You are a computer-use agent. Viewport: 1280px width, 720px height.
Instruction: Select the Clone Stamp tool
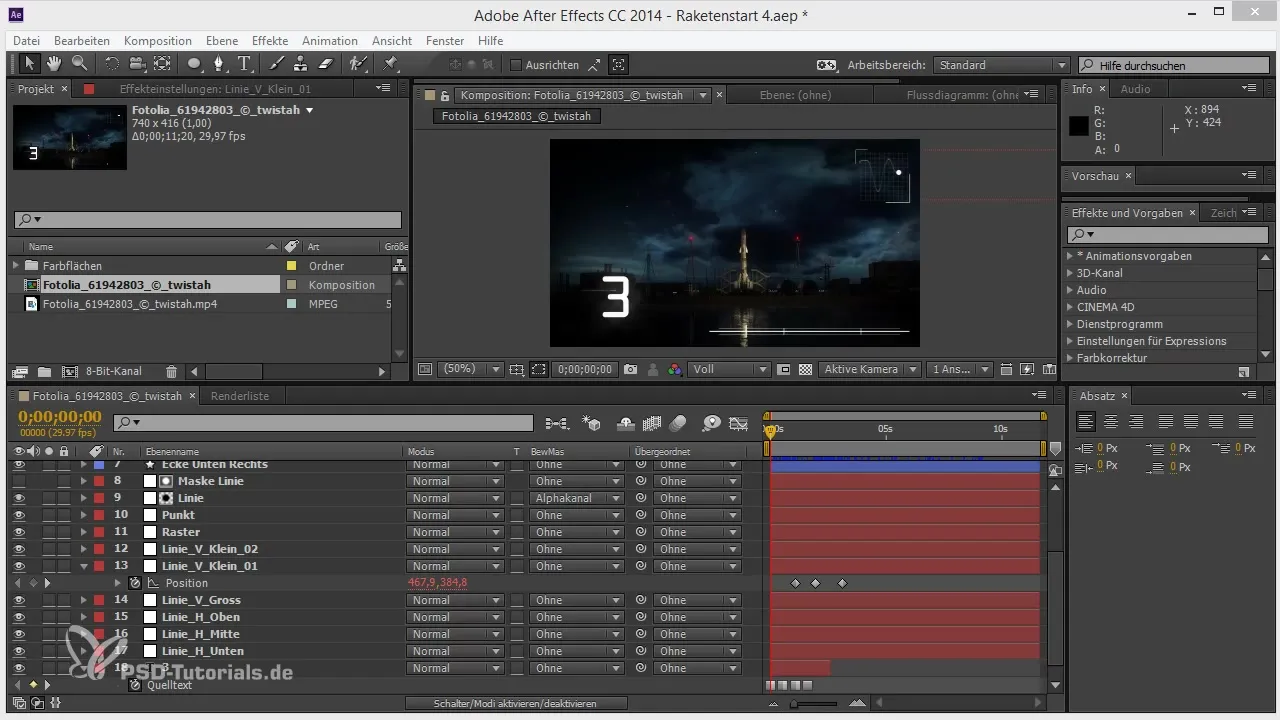[300, 64]
